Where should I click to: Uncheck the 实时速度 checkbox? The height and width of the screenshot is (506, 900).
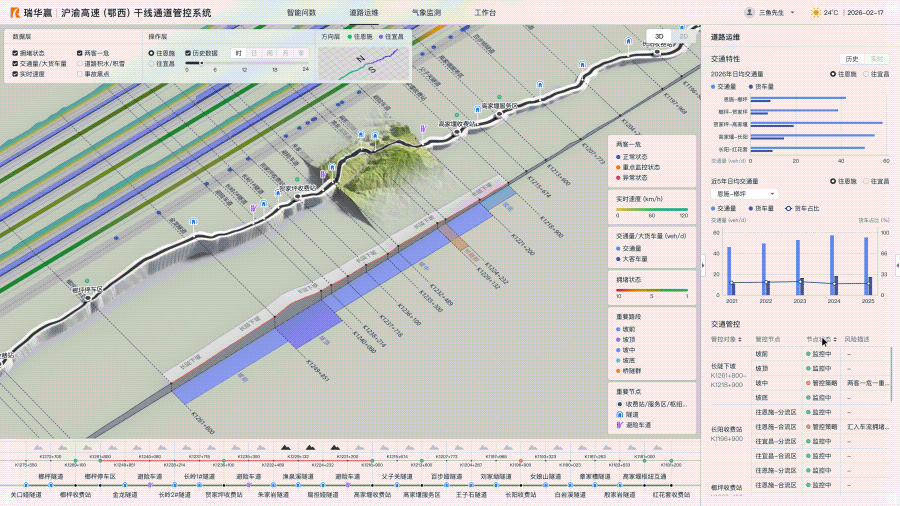coord(15,74)
